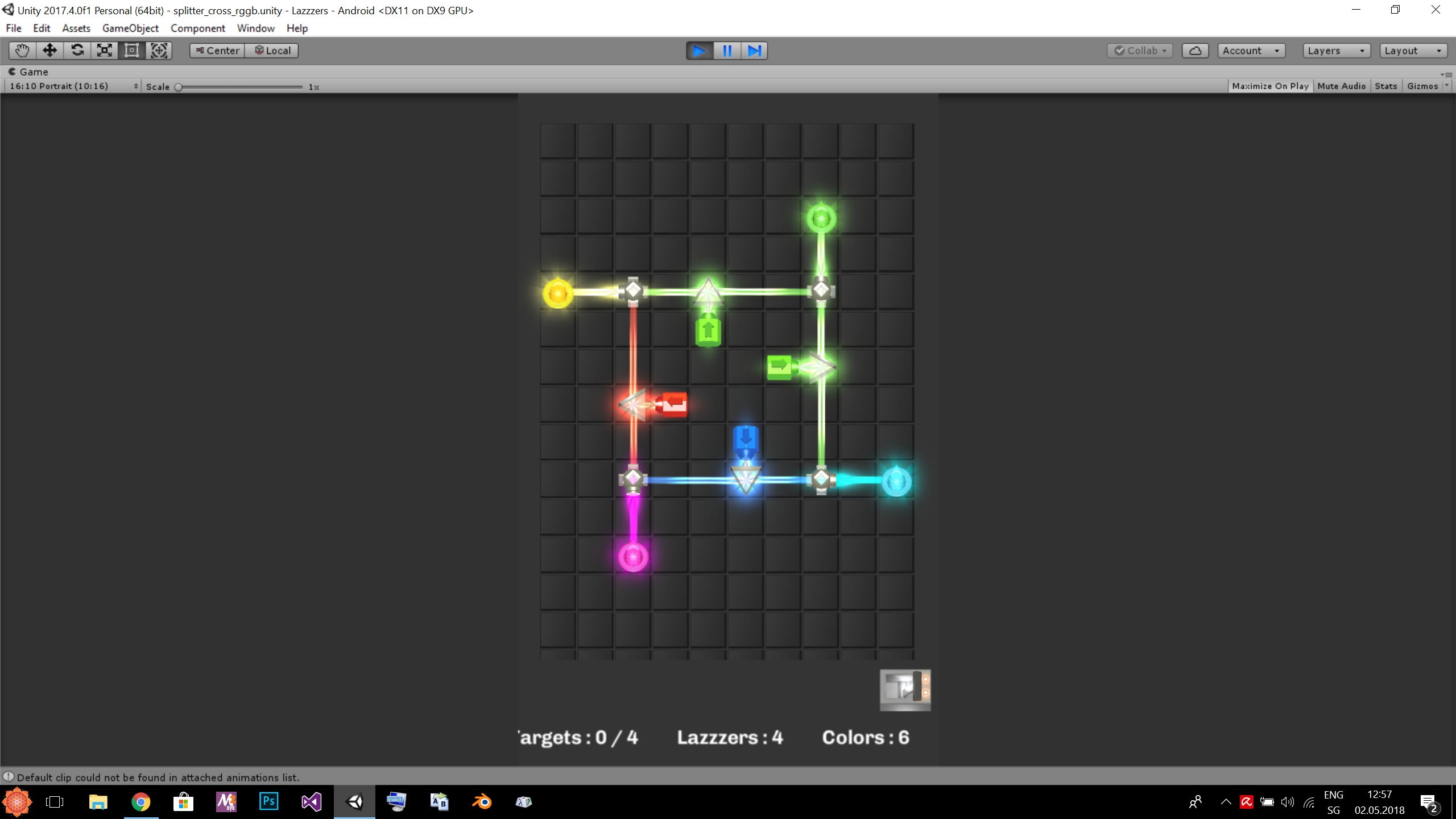Open the cloud services panel
The width and height of the screenshot is (1456, 819).
1195,51
